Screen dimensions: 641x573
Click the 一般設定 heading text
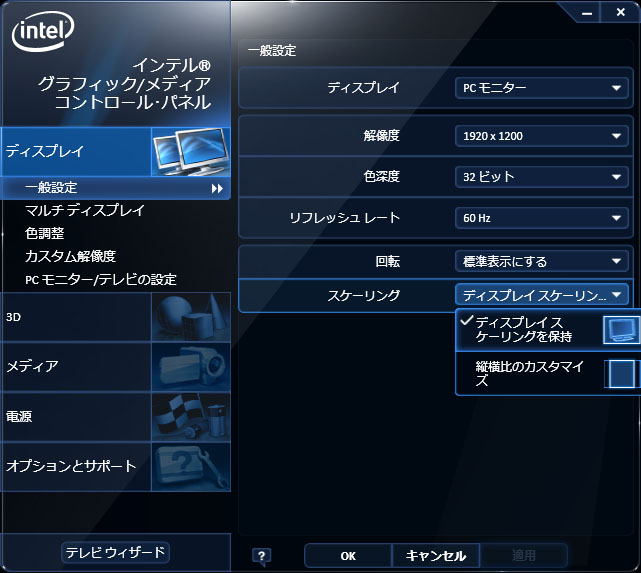coord(272,51)
